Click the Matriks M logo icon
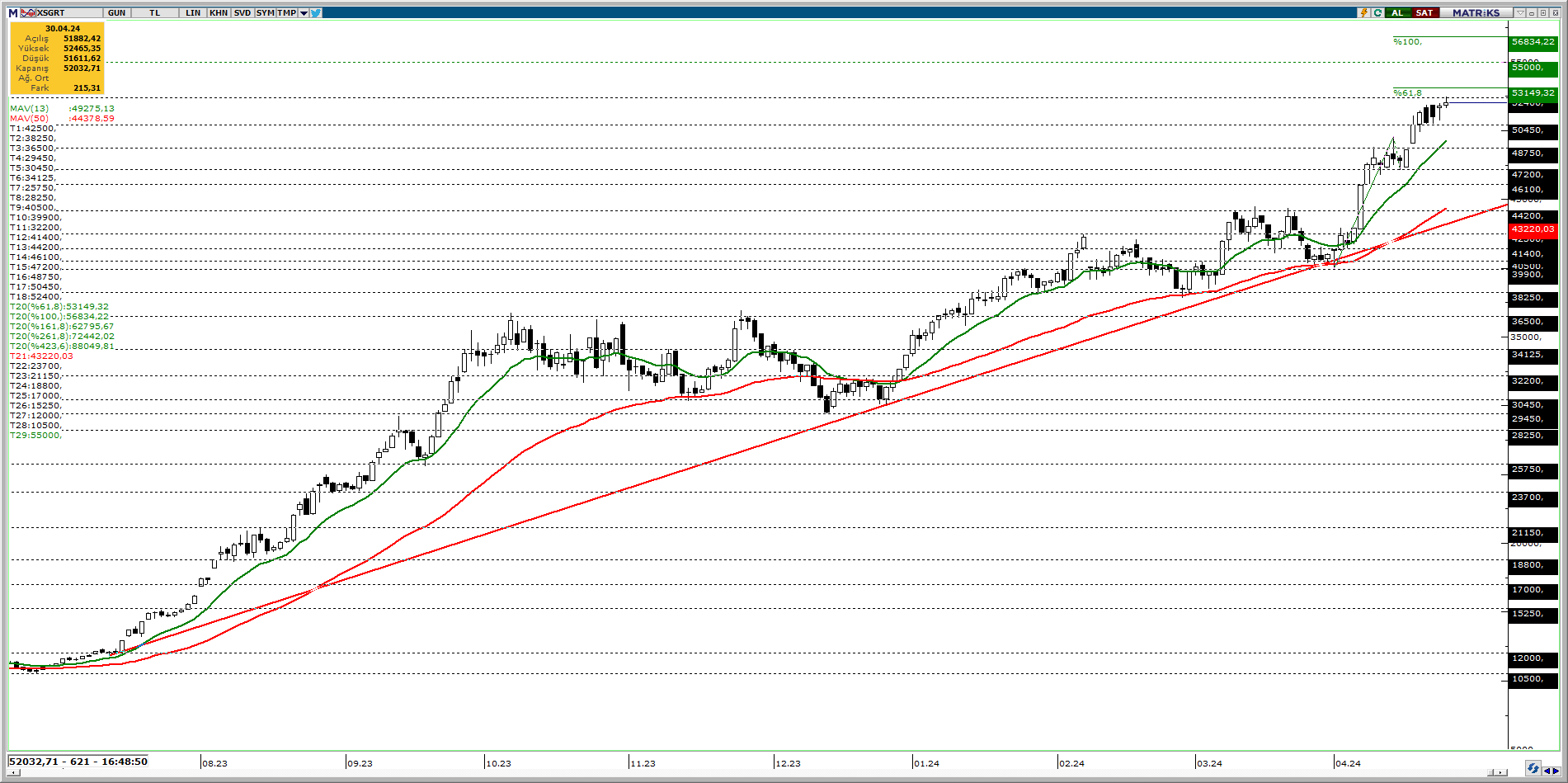The height and width of the screenshot is (783, 1568). point(12,12)
